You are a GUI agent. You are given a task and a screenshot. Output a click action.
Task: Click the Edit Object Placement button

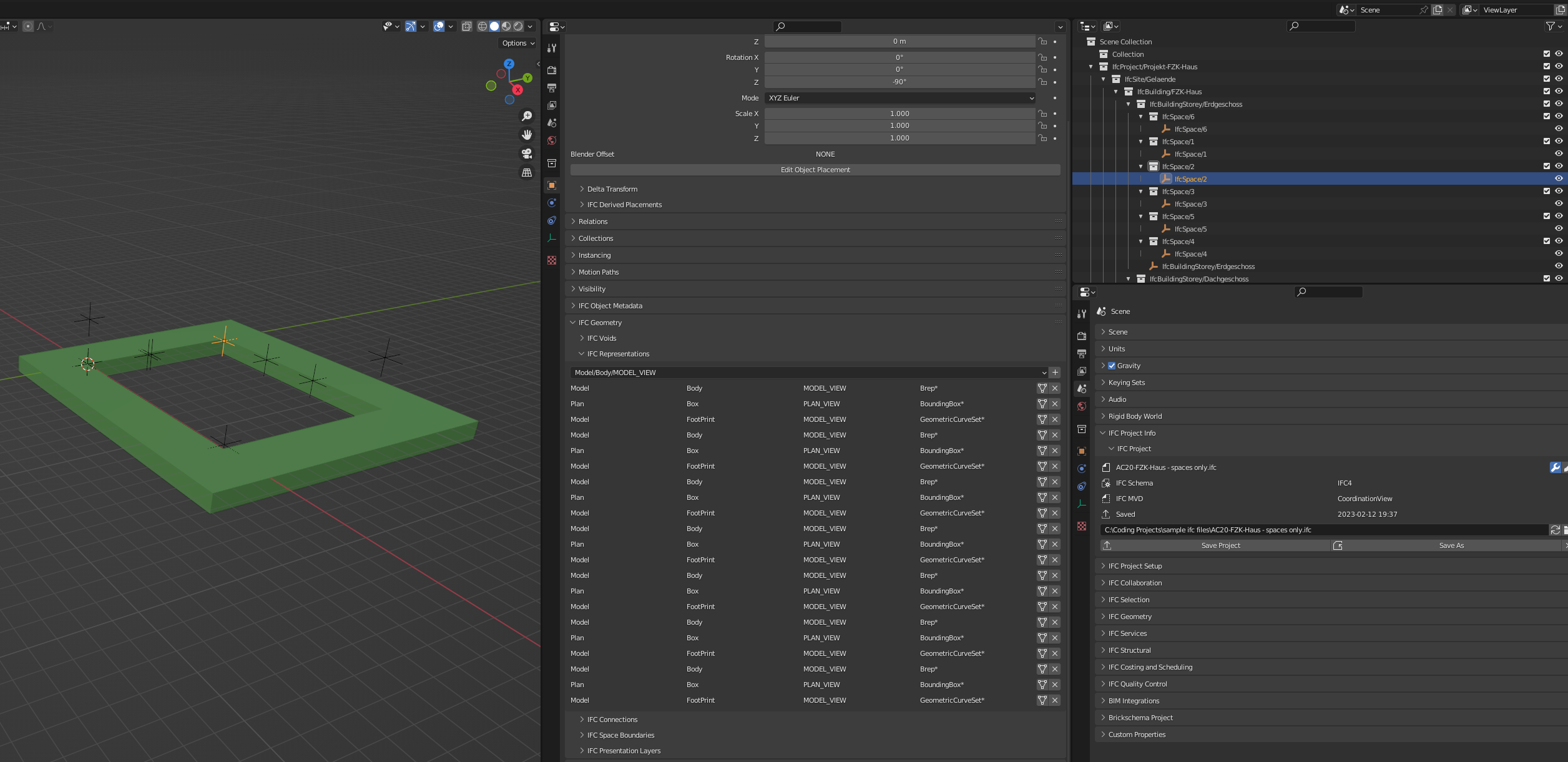tap(815, 169)
